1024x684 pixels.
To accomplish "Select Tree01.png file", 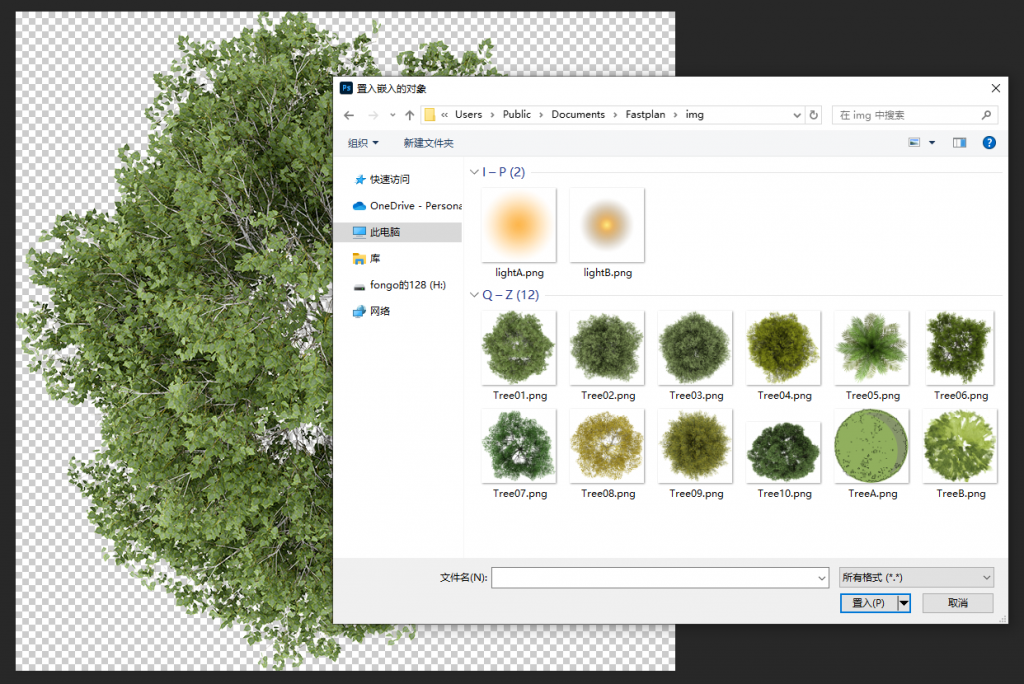I will 519,356.
